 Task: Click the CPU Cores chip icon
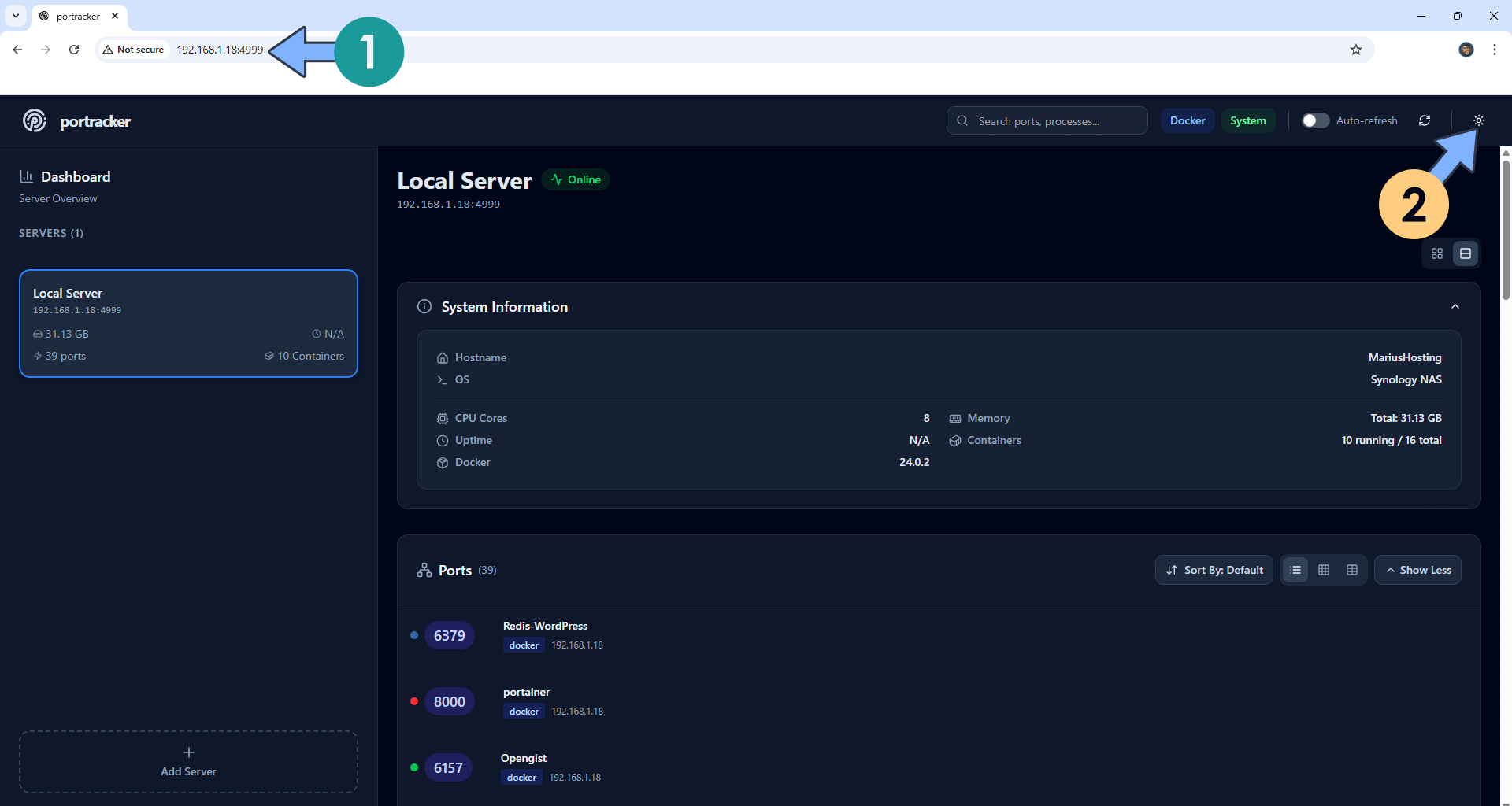(x=443, y=418)
